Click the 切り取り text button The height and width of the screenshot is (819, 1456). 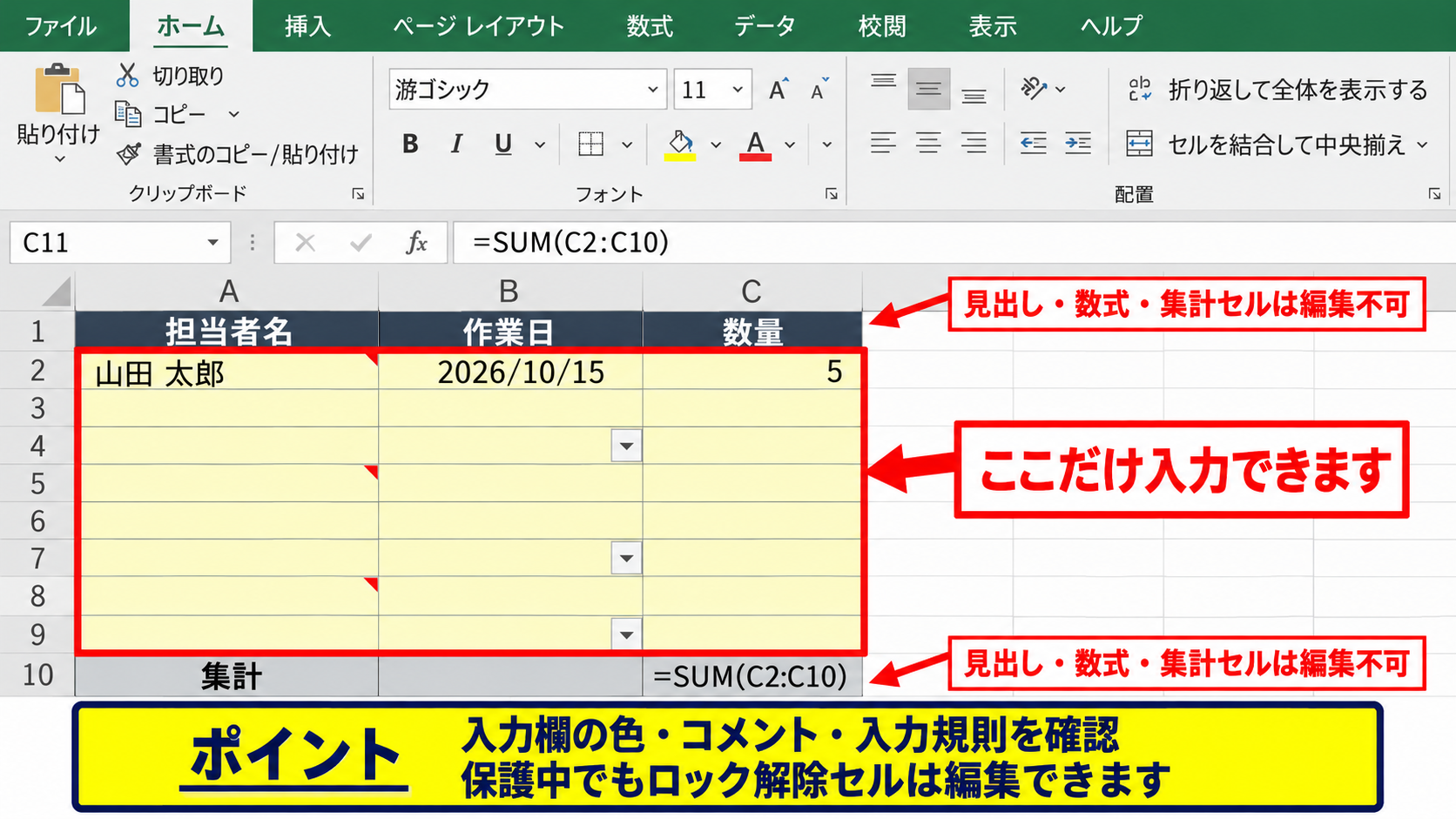pyautogui.click(x=189, y=76)
